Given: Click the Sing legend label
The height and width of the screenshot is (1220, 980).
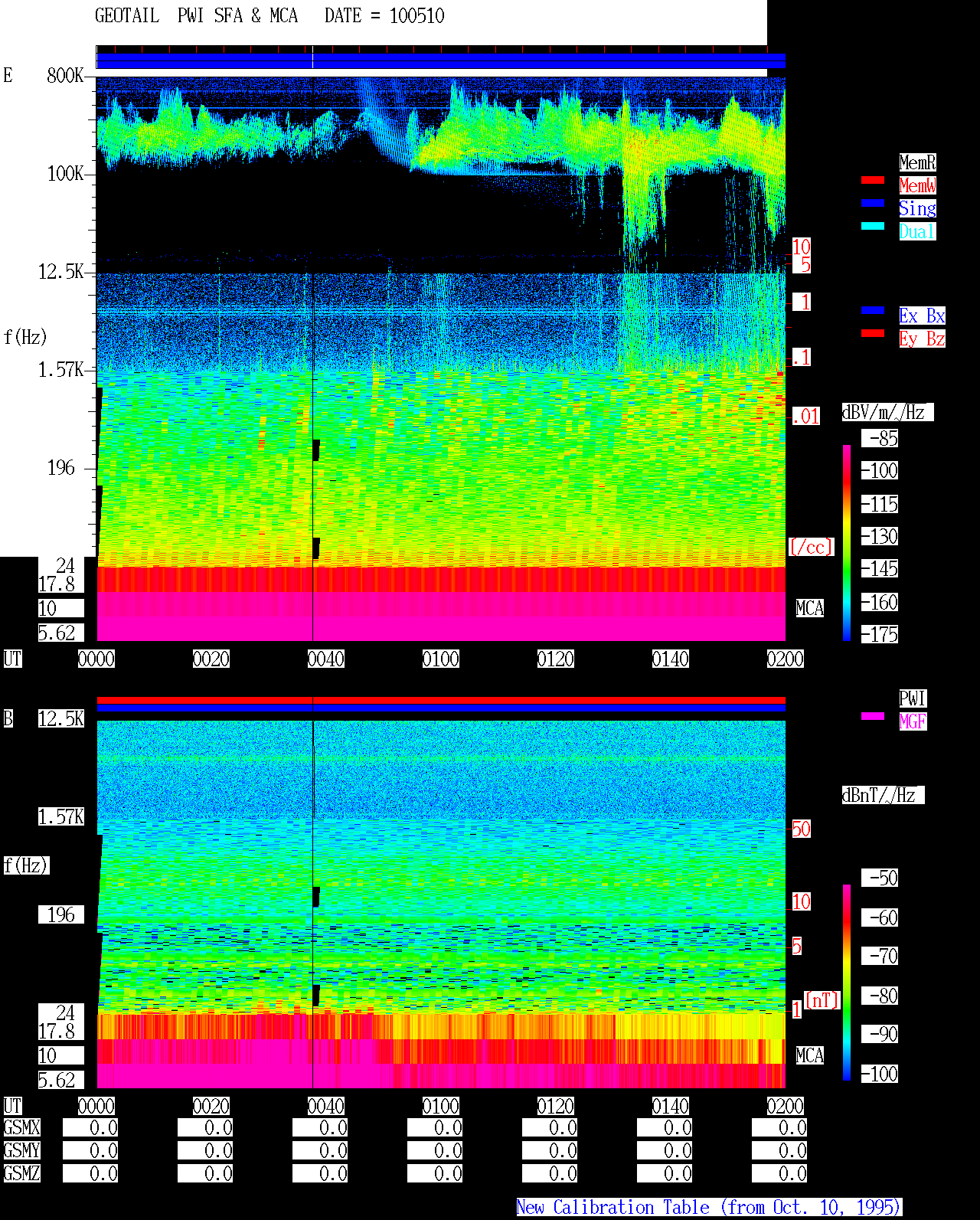Looking at the screenshot, I should [917, 208].
